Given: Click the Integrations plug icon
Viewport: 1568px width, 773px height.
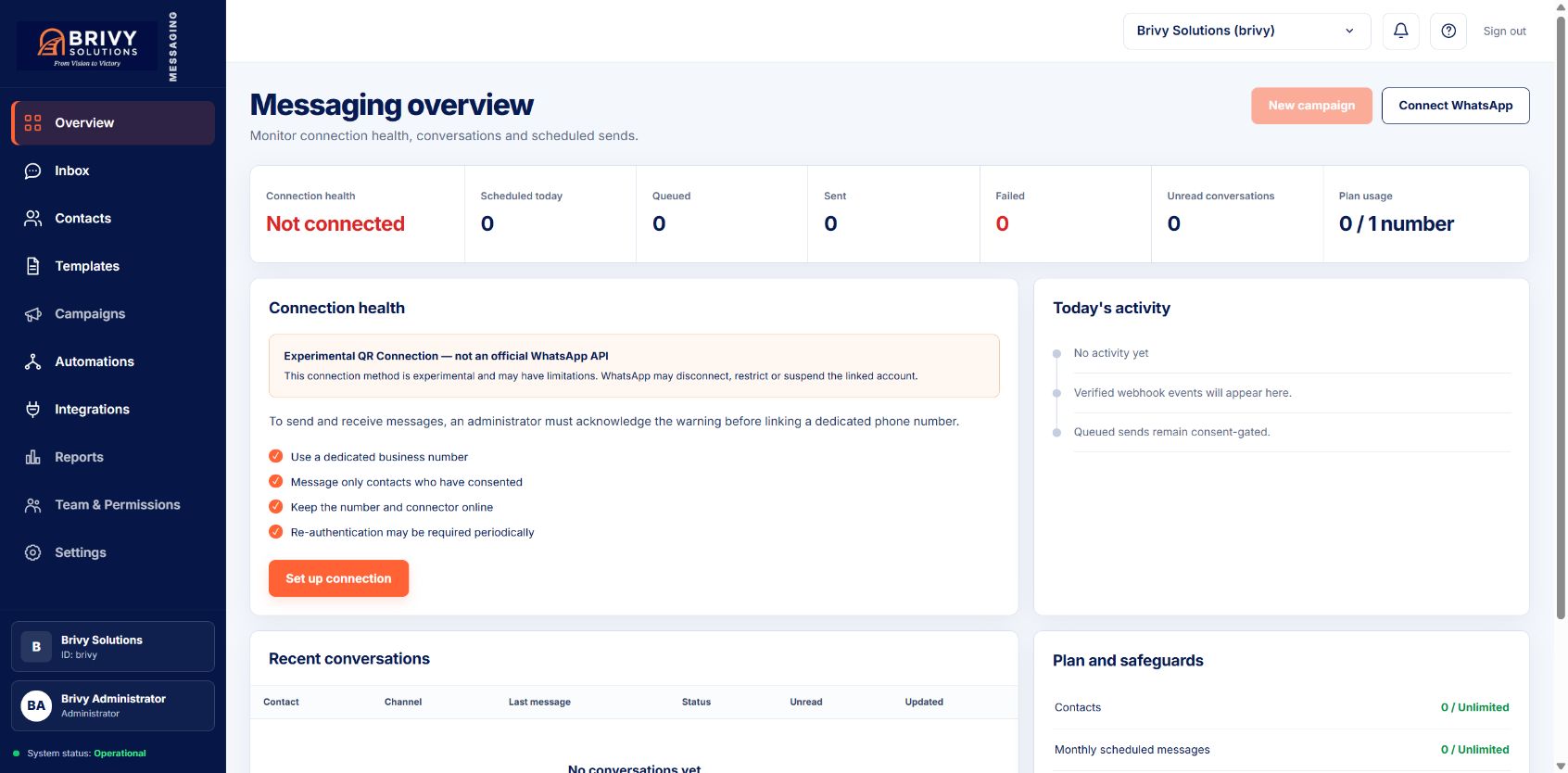Looking at the screenshot, I should point(33,409).
